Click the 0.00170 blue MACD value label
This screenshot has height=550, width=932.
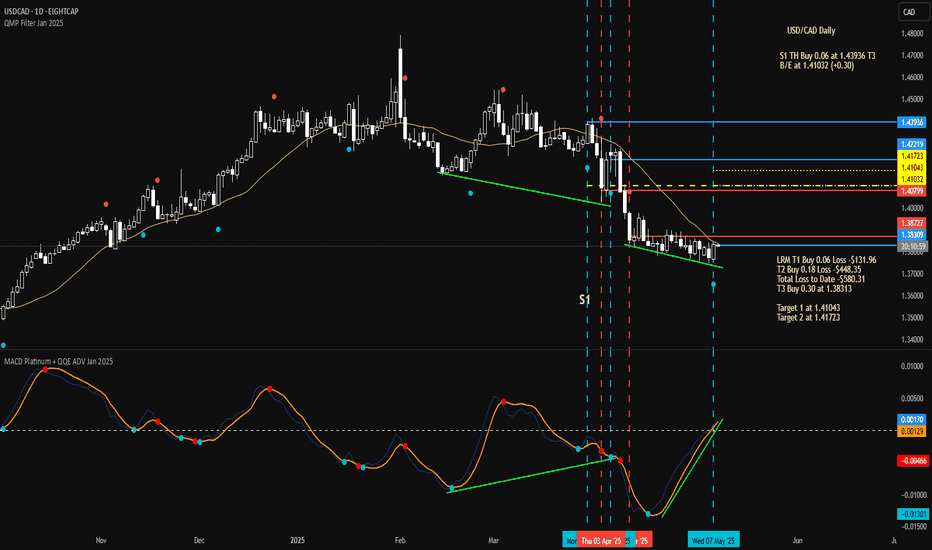tap(912, 420)
